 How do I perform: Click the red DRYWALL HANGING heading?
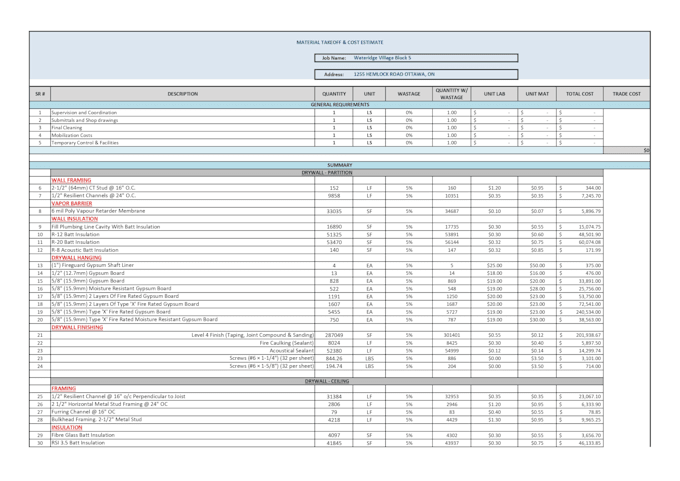point(76,258)
